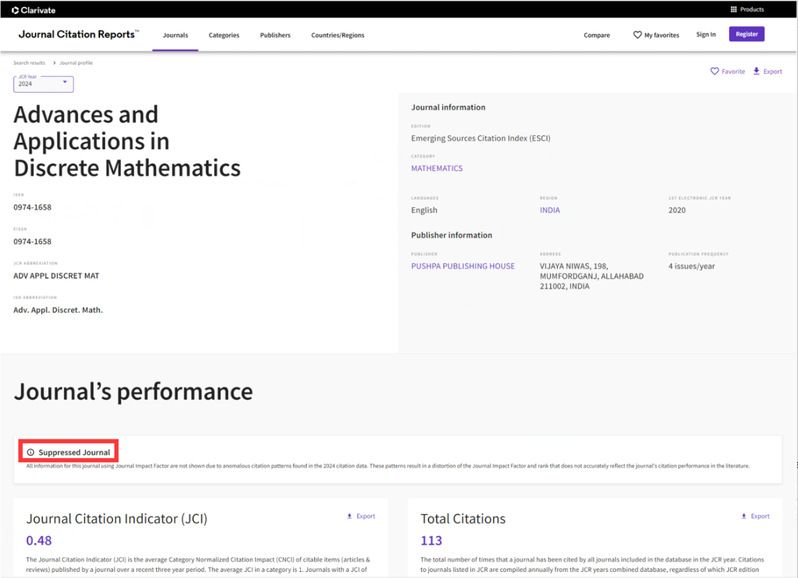Export the Total Citations data
The width and height of the screenshot is (798, 578).
[x=742, y=516]
